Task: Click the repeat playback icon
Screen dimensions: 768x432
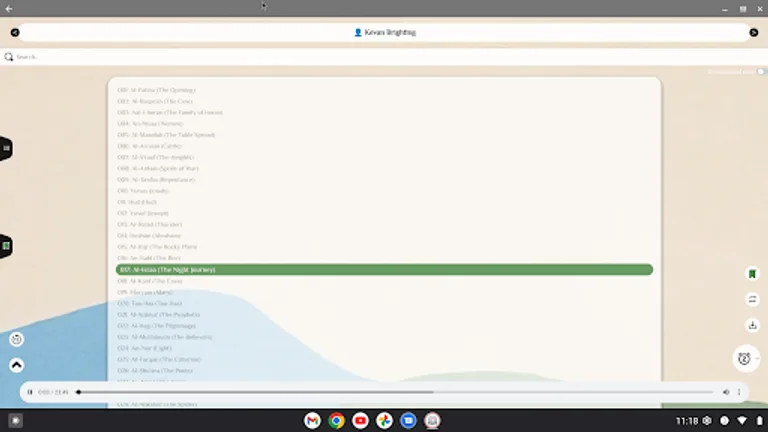Action: click(752, 299)
